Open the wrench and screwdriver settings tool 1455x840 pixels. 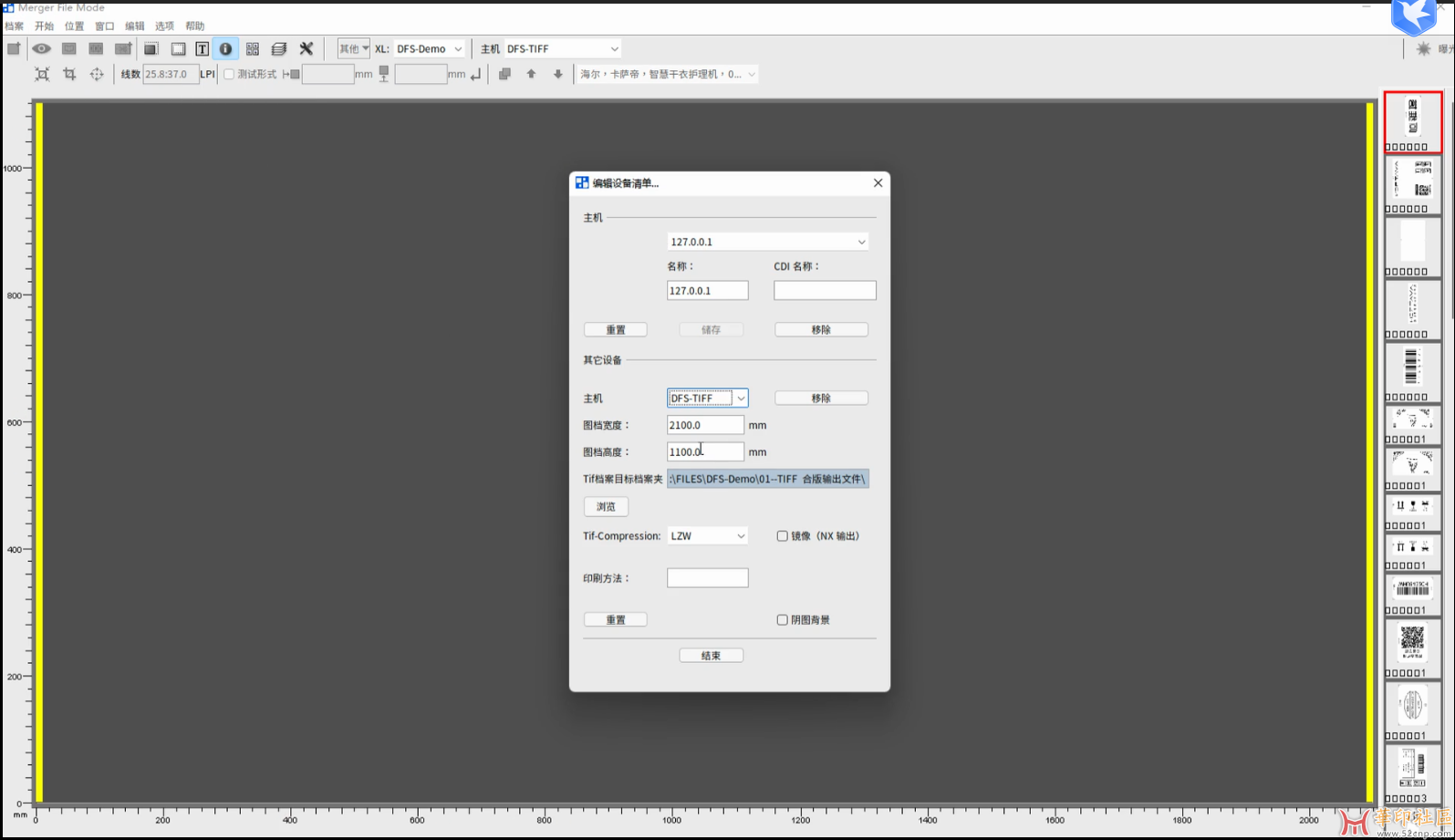click(307, 49)
